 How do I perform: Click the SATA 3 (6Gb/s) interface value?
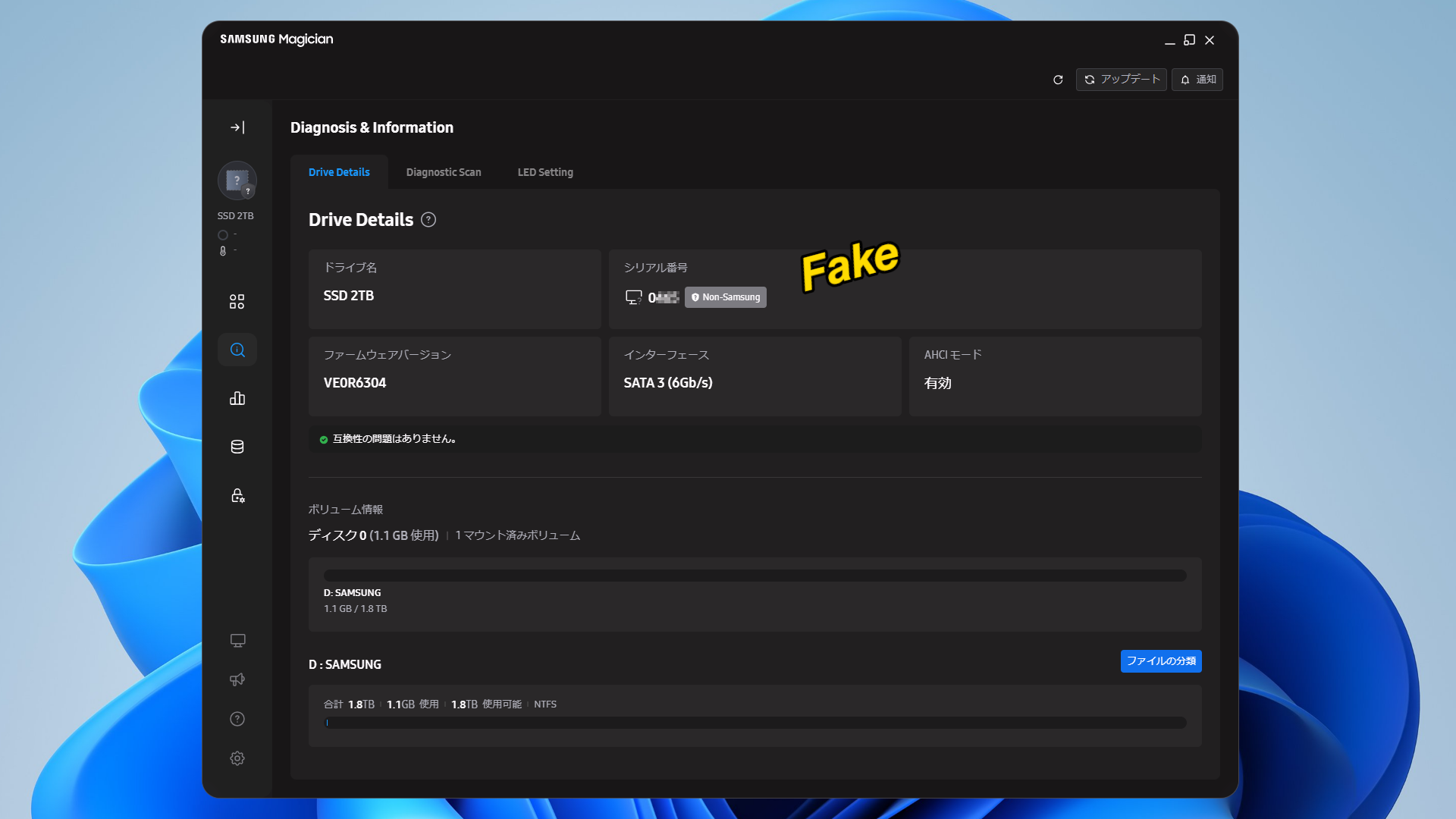point(668,383)
